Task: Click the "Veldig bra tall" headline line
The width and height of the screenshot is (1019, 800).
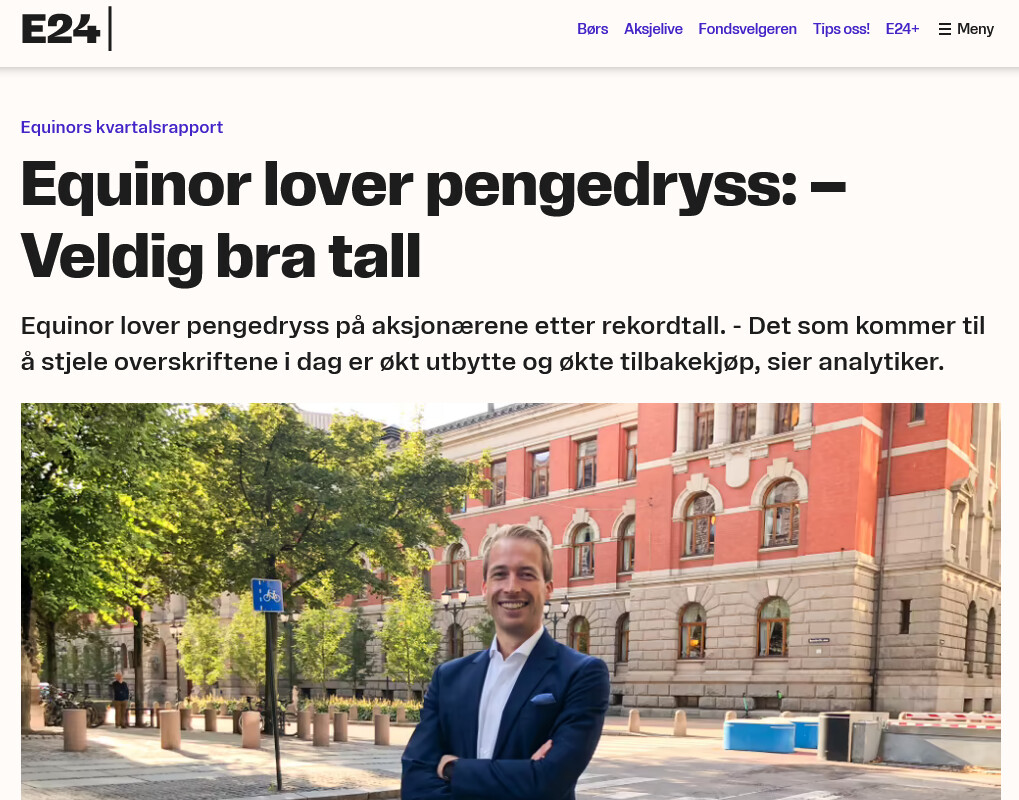Action: [x=221, y=257]
